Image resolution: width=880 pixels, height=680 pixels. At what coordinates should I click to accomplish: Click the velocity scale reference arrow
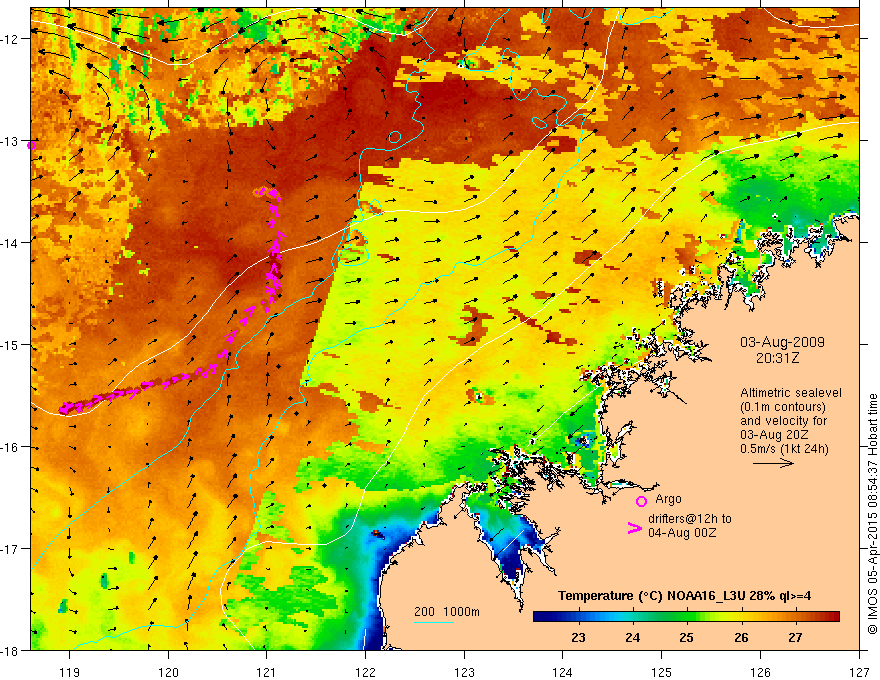point(773,463)
